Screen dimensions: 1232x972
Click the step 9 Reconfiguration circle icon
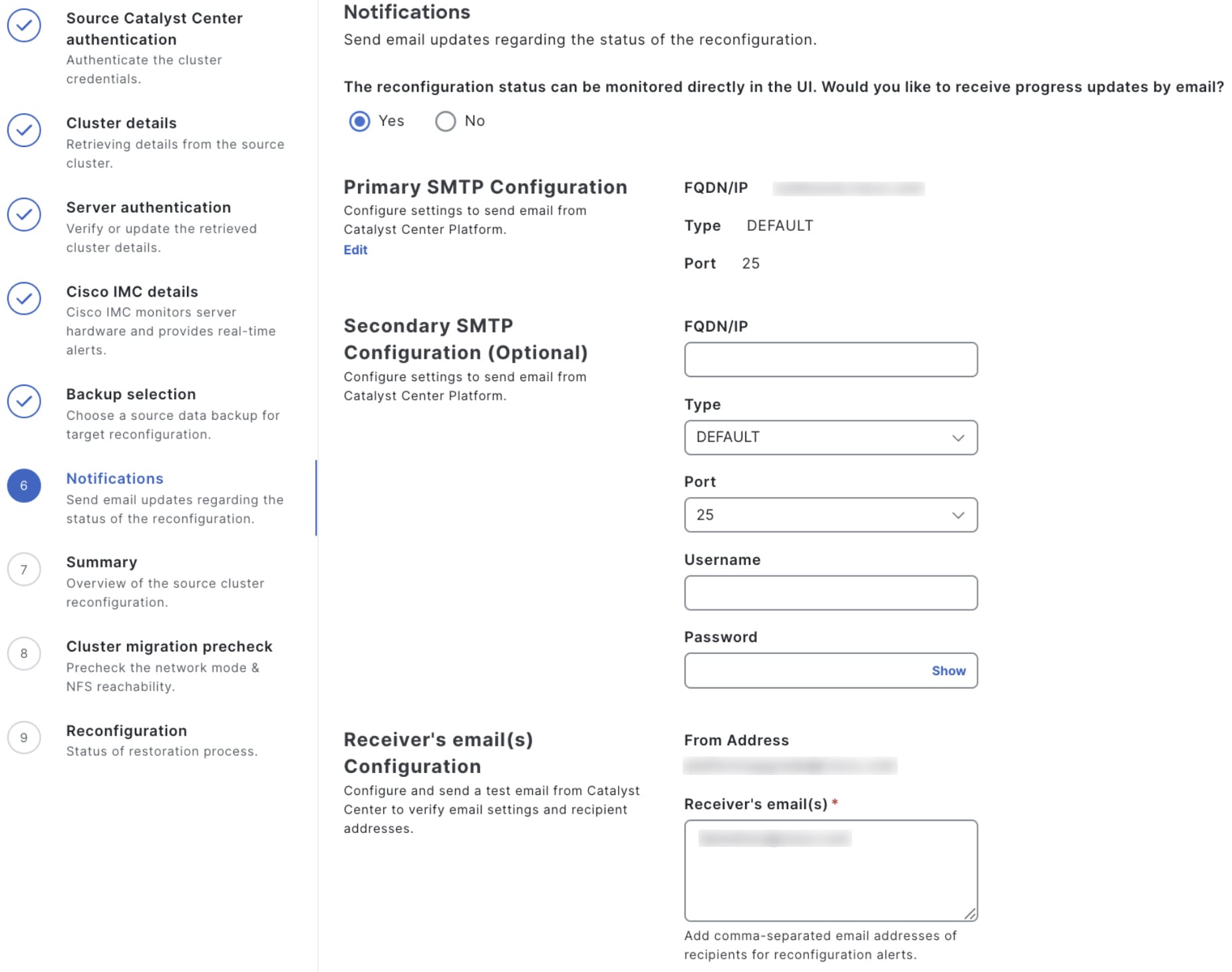(24, 738)
